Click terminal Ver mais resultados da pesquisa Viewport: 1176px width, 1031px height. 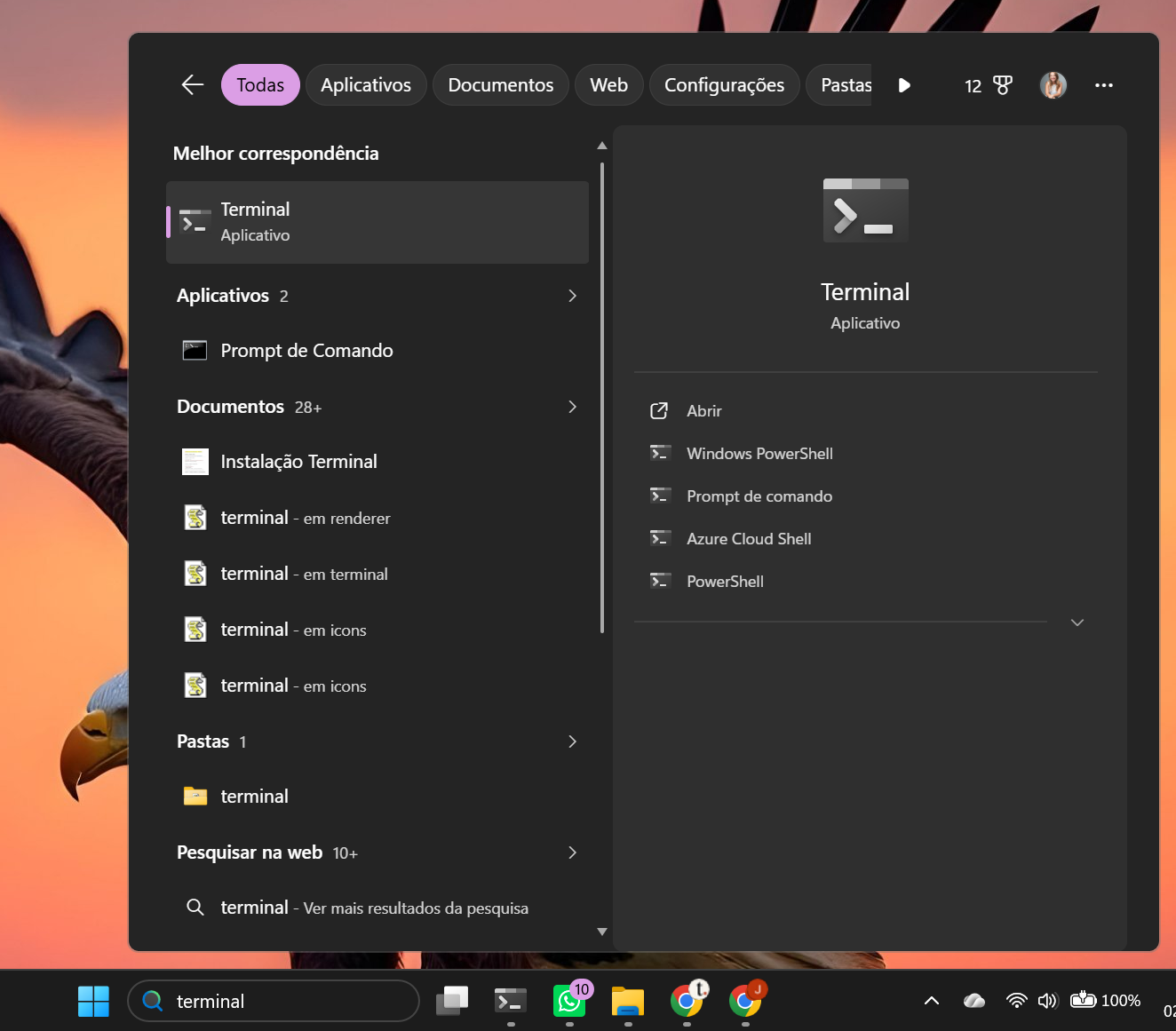pos(377,908)
